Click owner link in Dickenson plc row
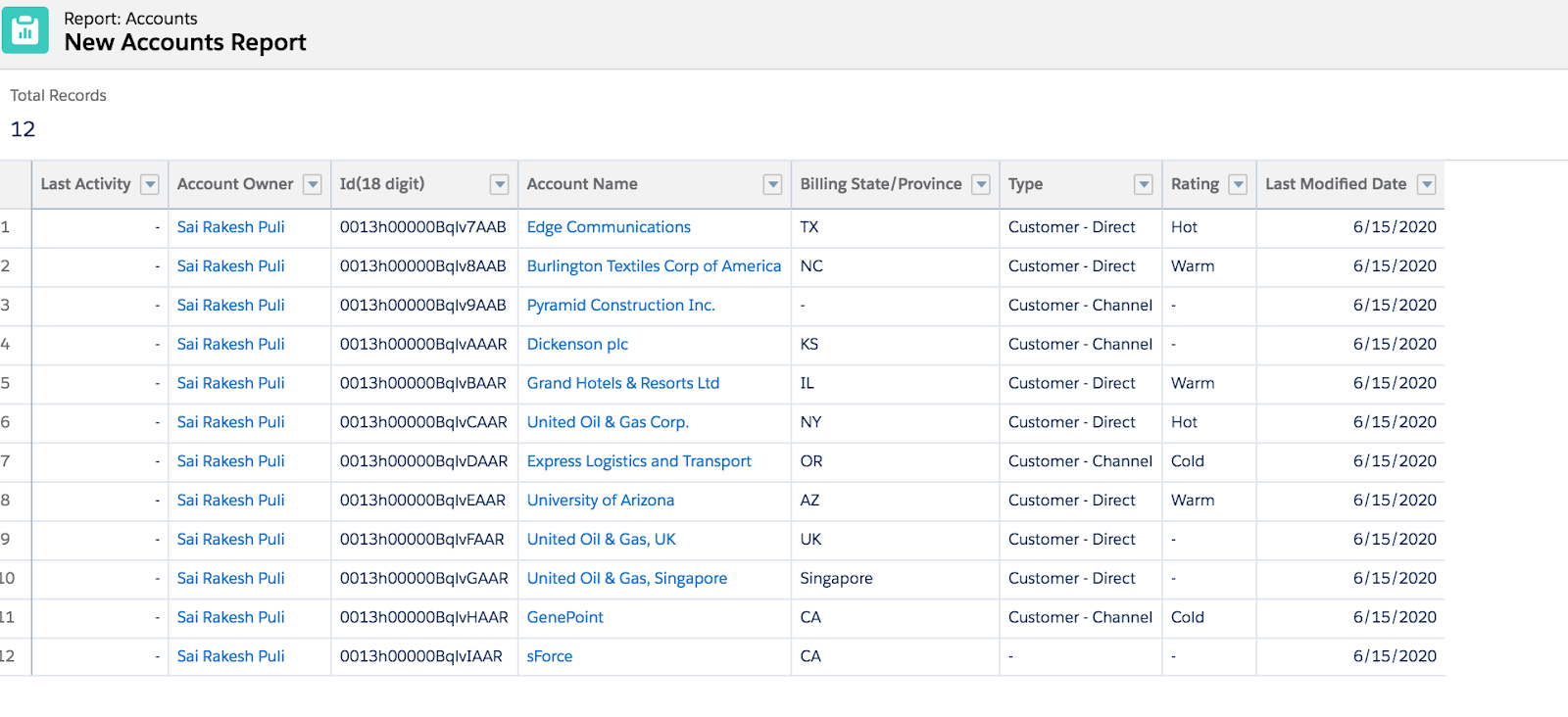Screen dimensions: 1568x717 coord(231,345)
